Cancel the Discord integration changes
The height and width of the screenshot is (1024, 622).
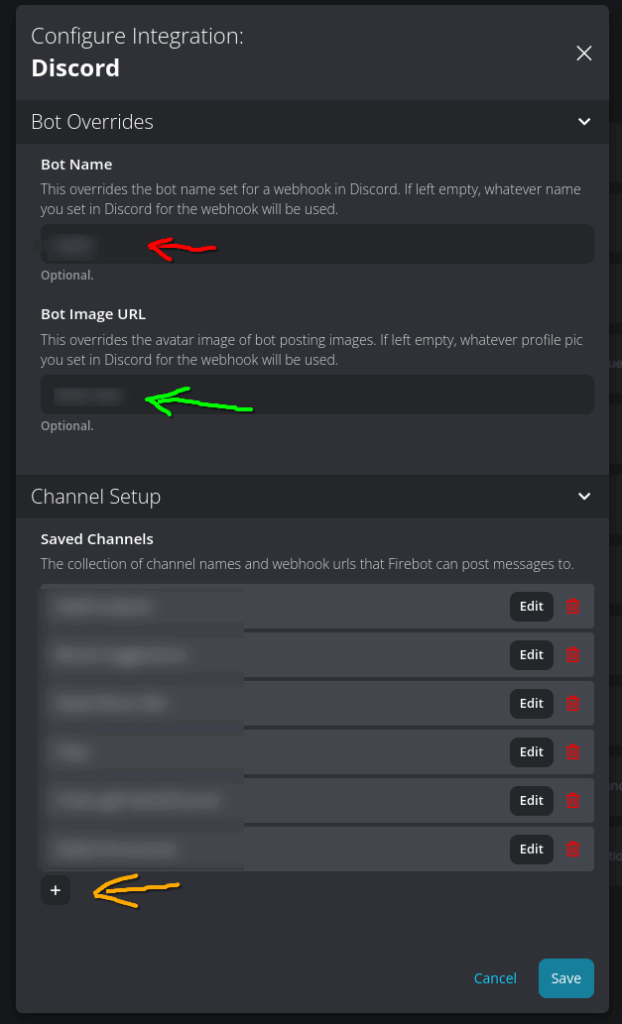(x=495, y=978)
